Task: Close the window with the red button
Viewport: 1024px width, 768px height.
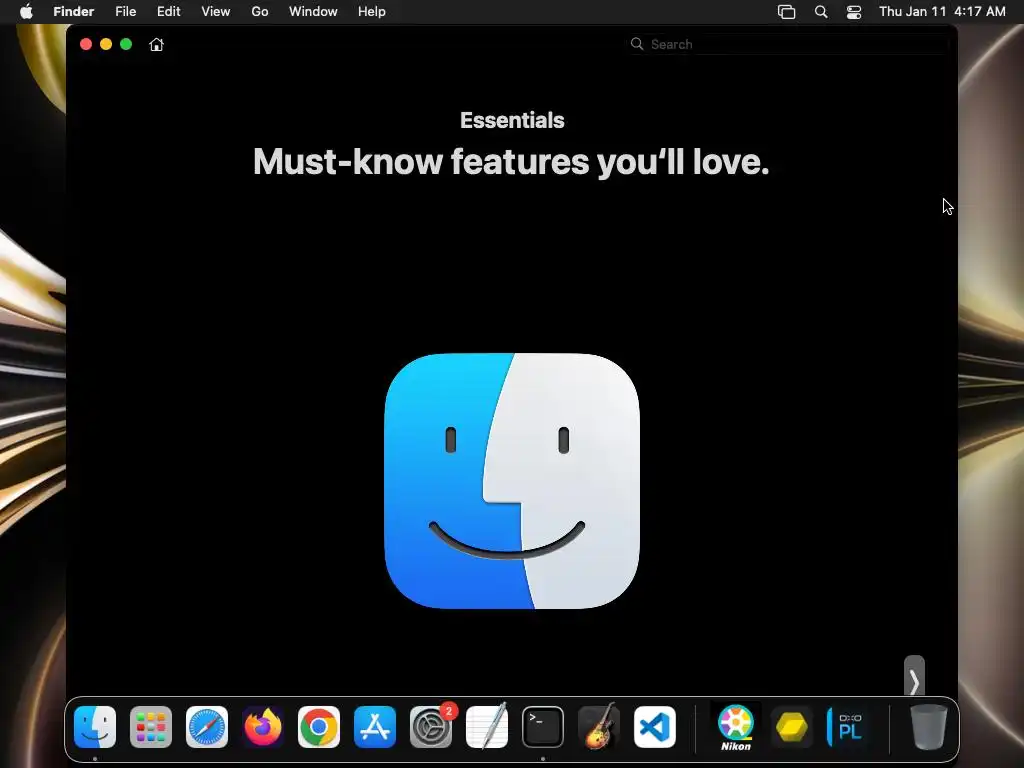Action: tap(86, 44)
